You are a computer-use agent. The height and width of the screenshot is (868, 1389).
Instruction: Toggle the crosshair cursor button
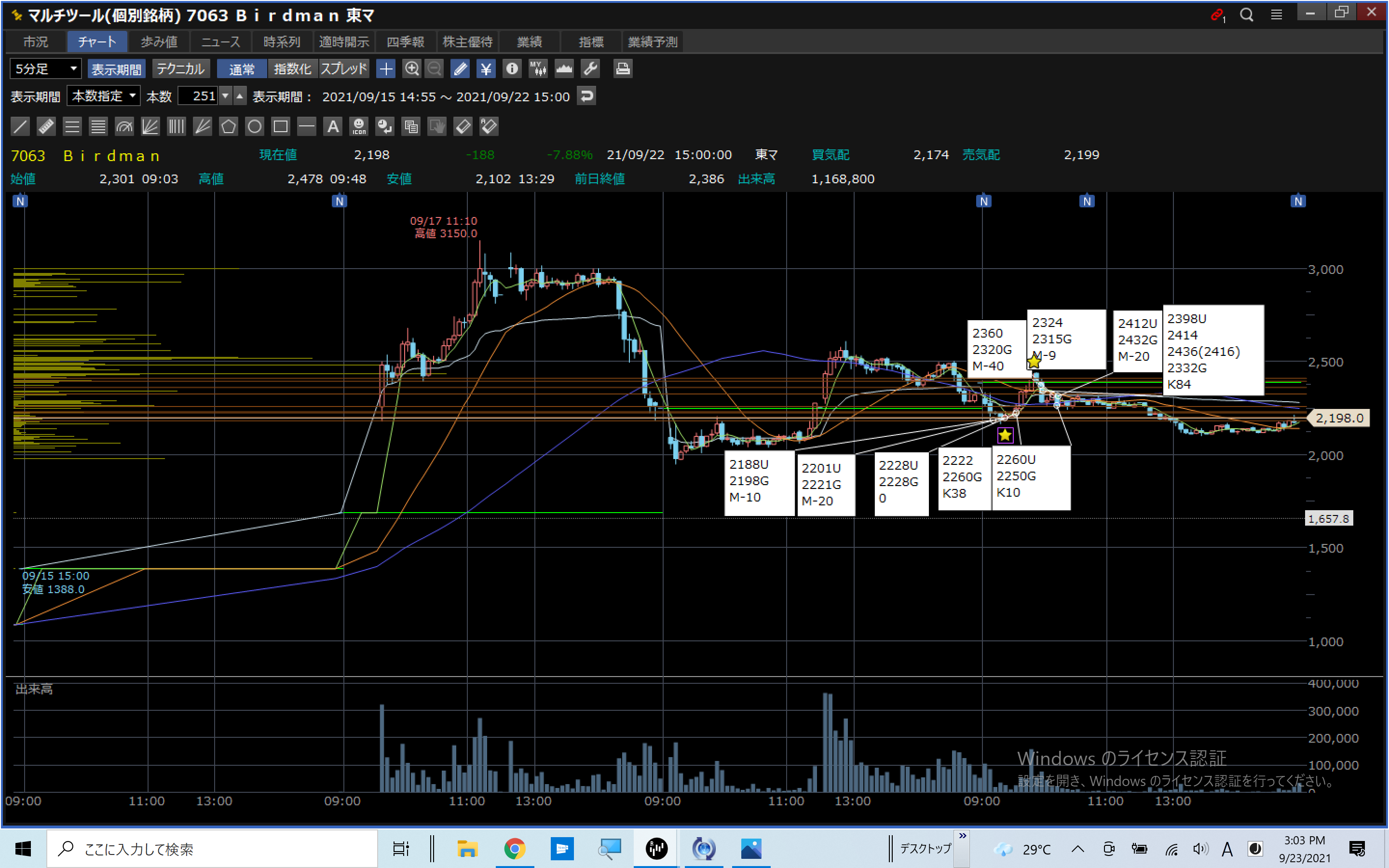(386, 69)
